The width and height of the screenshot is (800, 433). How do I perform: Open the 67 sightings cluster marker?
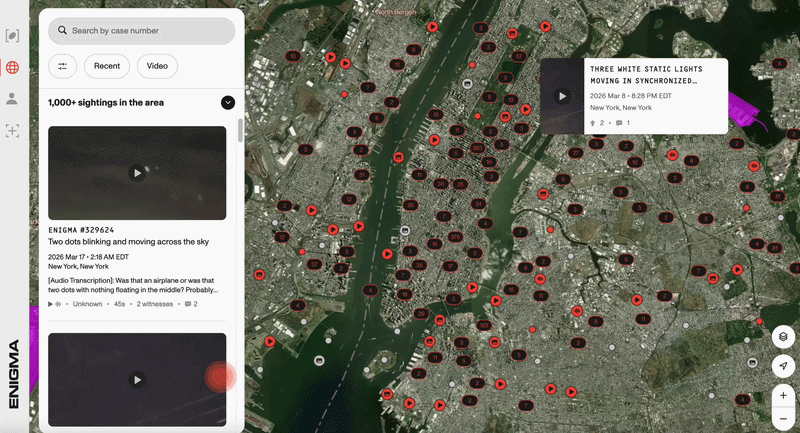click(x=519, y=56)
